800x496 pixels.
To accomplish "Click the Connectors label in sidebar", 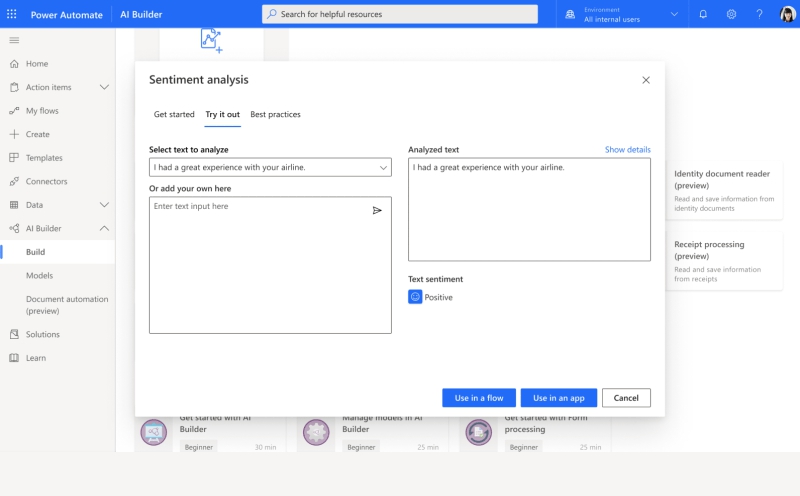I will tap(46, 181).
